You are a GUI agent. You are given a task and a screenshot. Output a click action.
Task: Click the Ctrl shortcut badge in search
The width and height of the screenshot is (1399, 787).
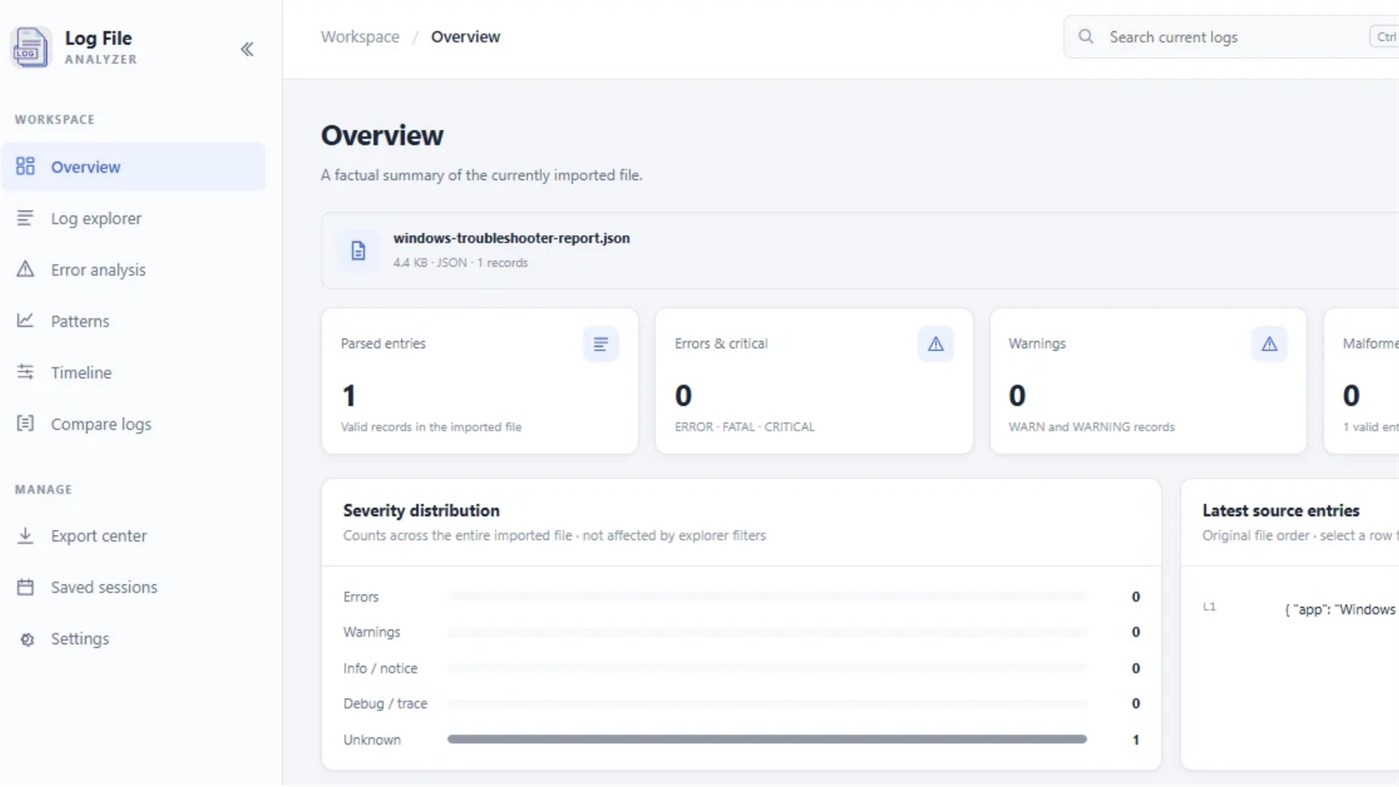click(1385, 37)
